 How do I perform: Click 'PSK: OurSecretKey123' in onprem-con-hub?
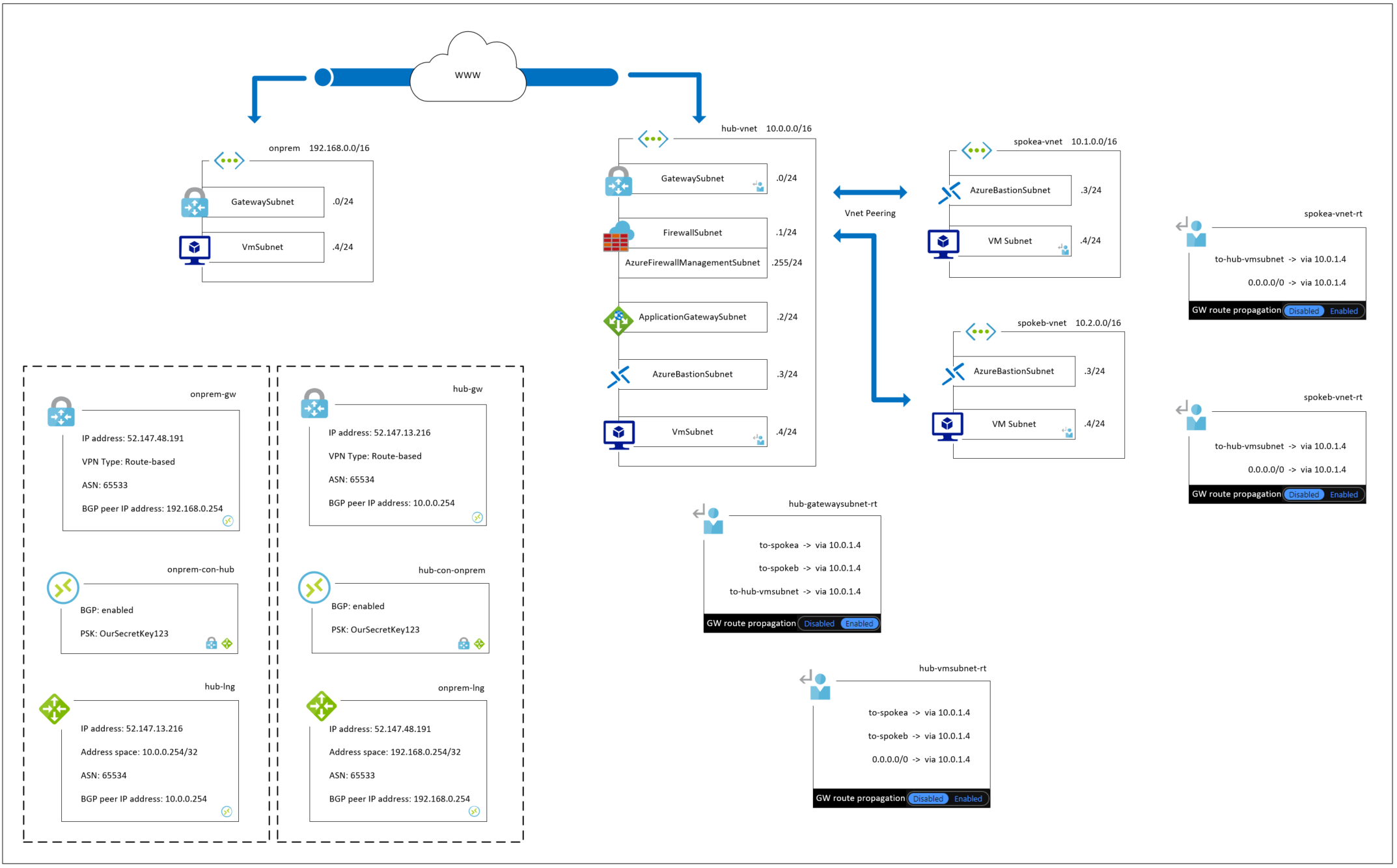[124, 634]
